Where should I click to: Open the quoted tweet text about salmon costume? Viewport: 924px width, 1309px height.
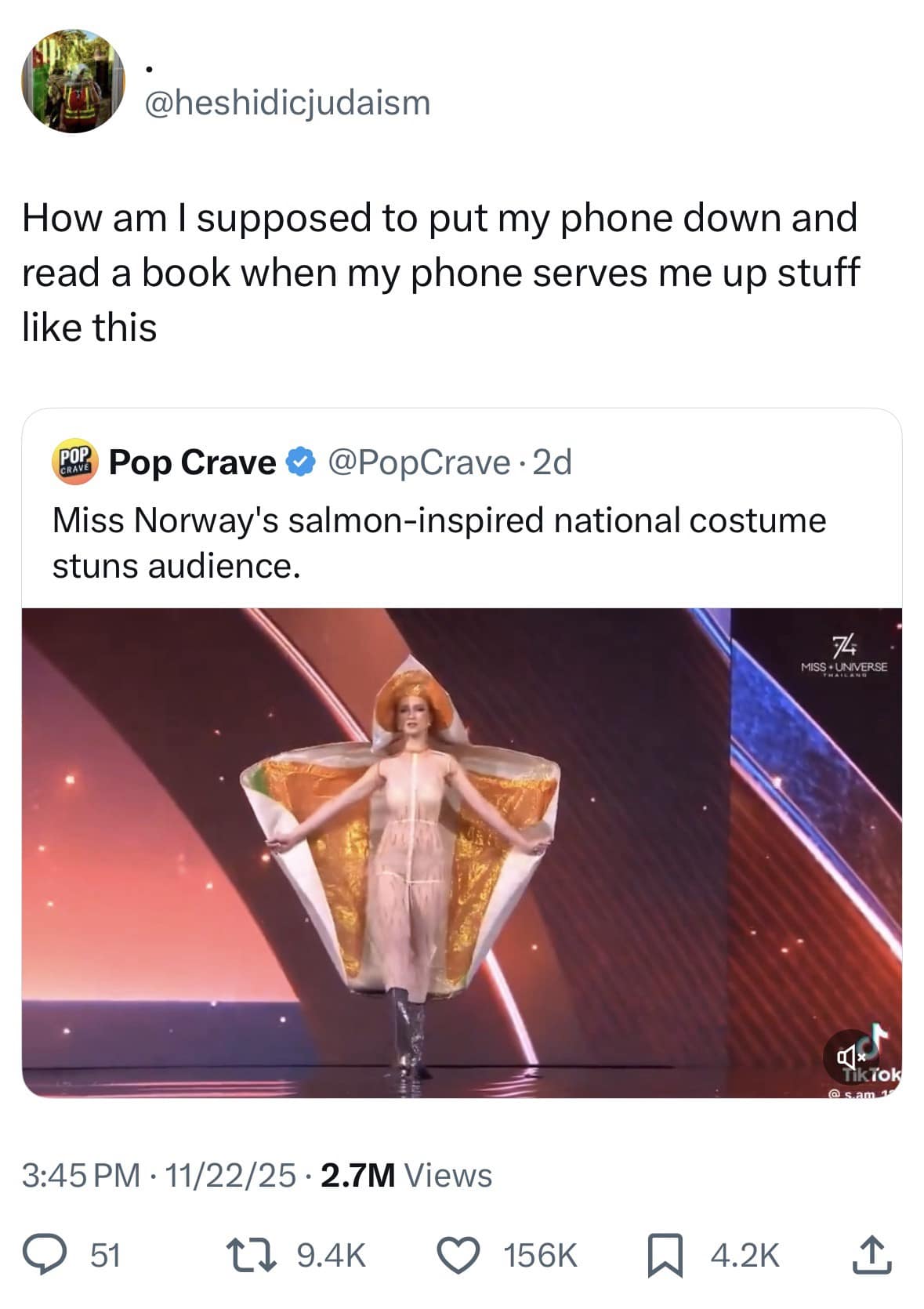tap(439, 542)
